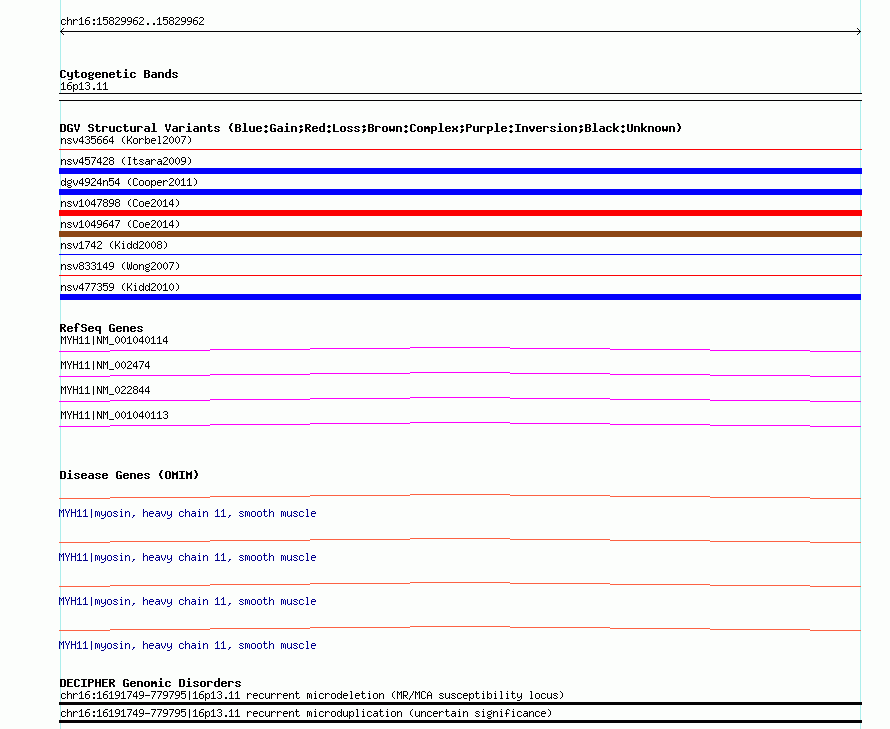Viewport: 890px width, 729px height.
Task: Click the Disease Genes (OMIM) heading
Action: click(x=129, y=475)
